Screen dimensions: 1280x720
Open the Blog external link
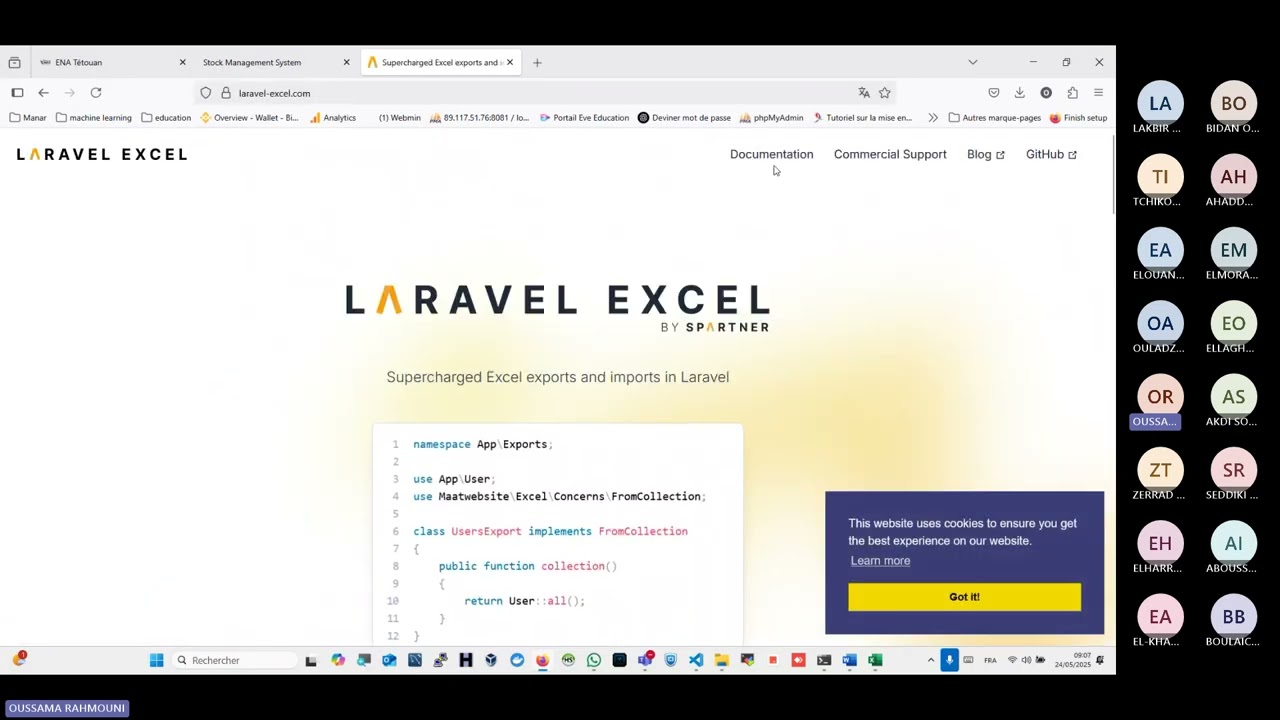985,154
